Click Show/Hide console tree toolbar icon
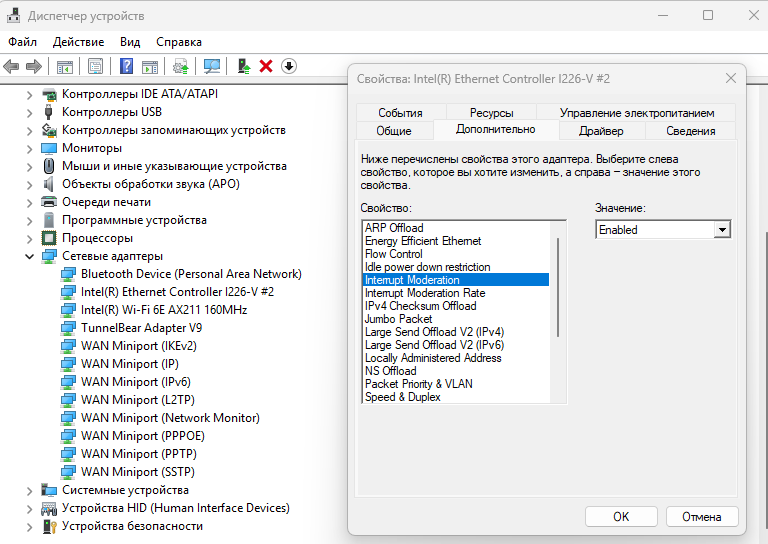 (x=65, y=66)
